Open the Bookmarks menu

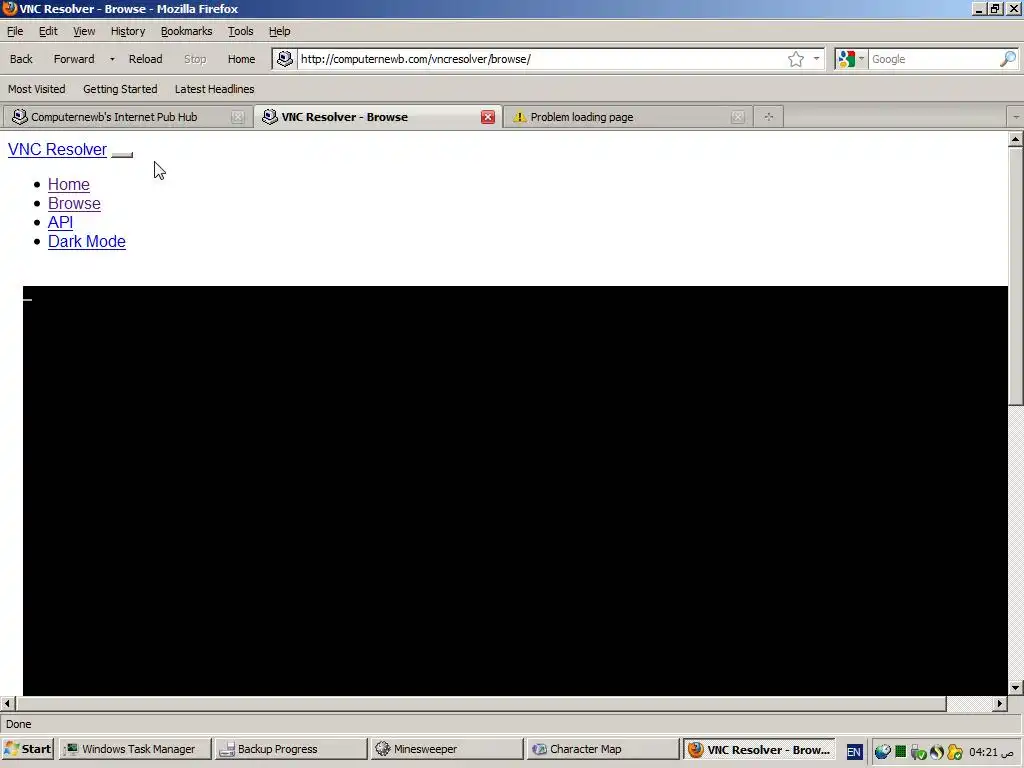click(186, 31)
